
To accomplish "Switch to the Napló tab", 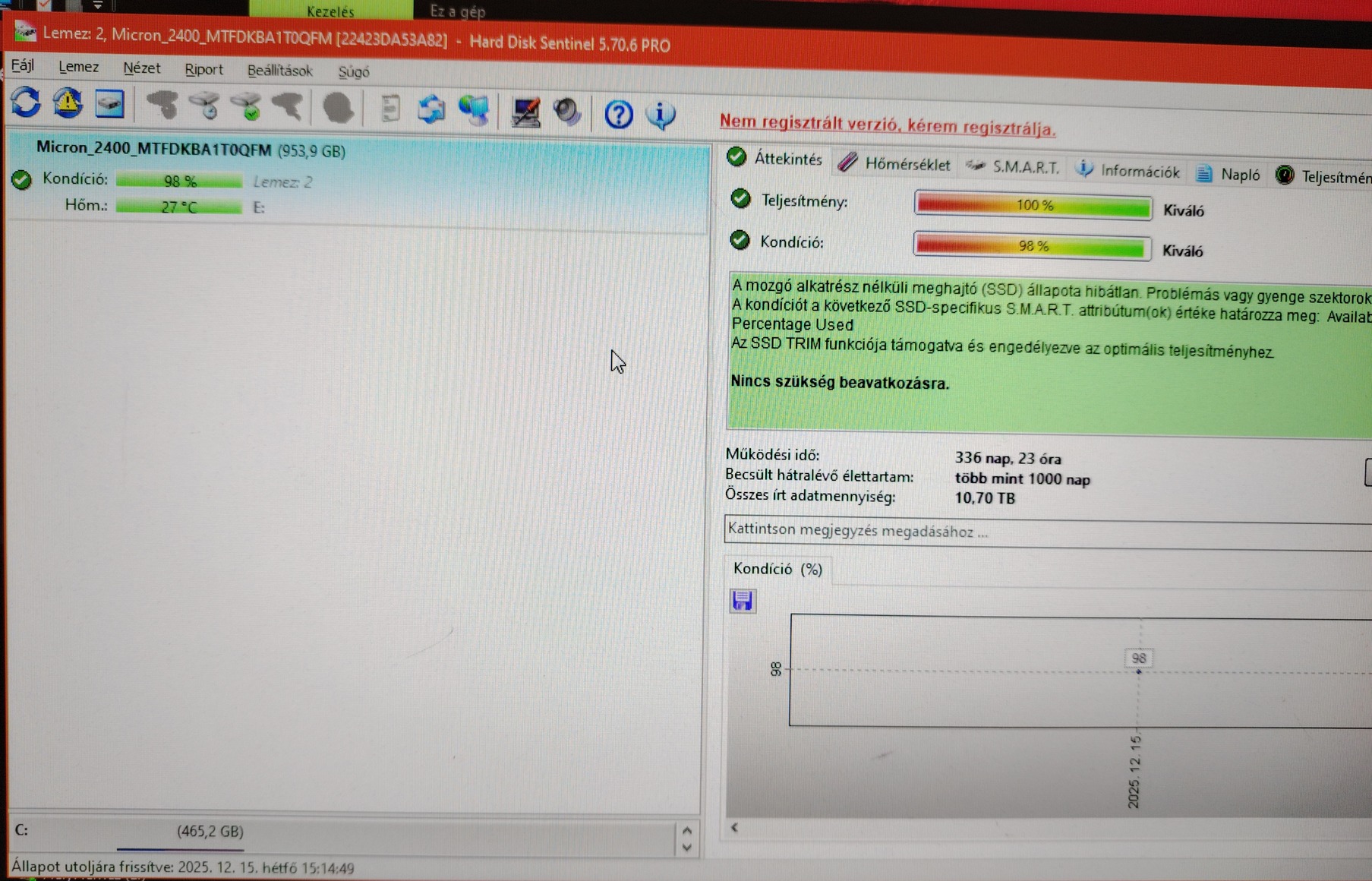I will pos(1228,174).
